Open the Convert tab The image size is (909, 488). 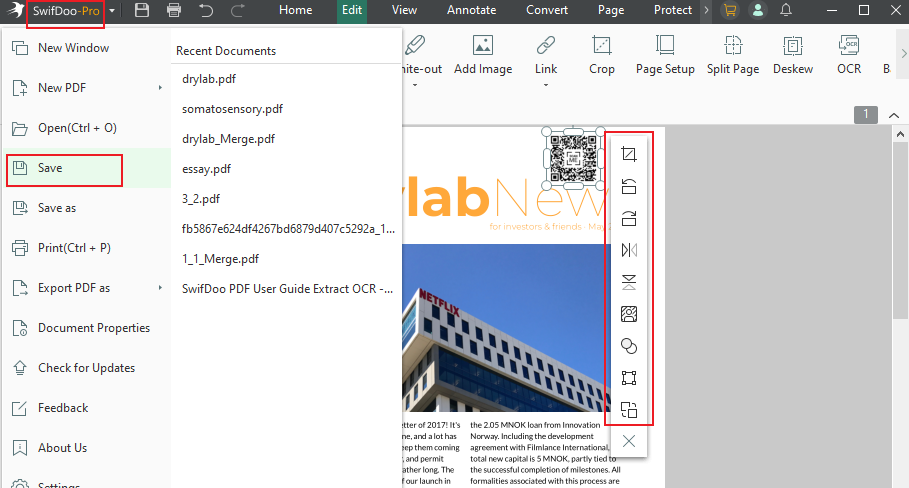[x=547, y=10]
